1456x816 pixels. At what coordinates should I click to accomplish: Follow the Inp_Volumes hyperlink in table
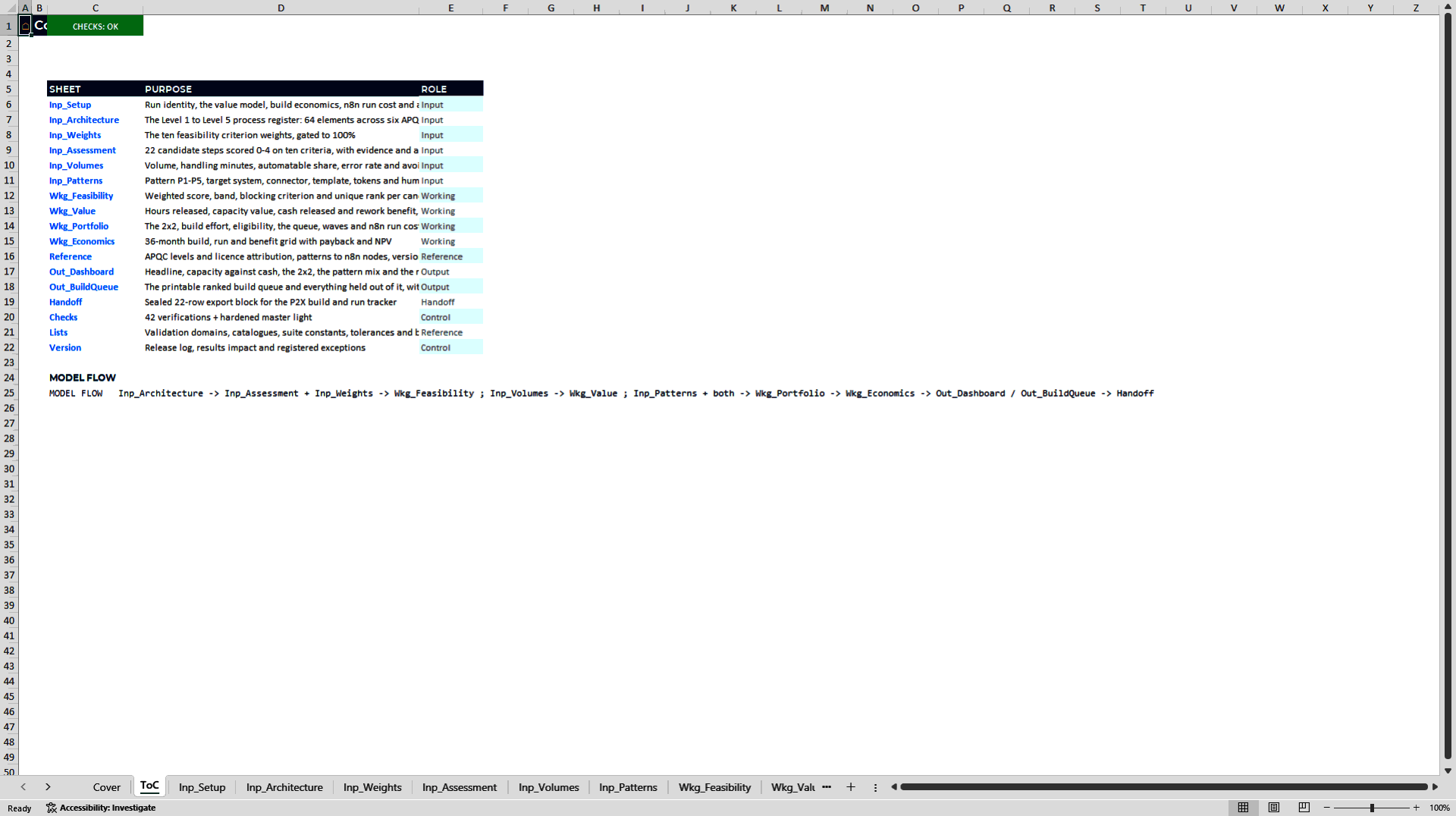(76, 165)
